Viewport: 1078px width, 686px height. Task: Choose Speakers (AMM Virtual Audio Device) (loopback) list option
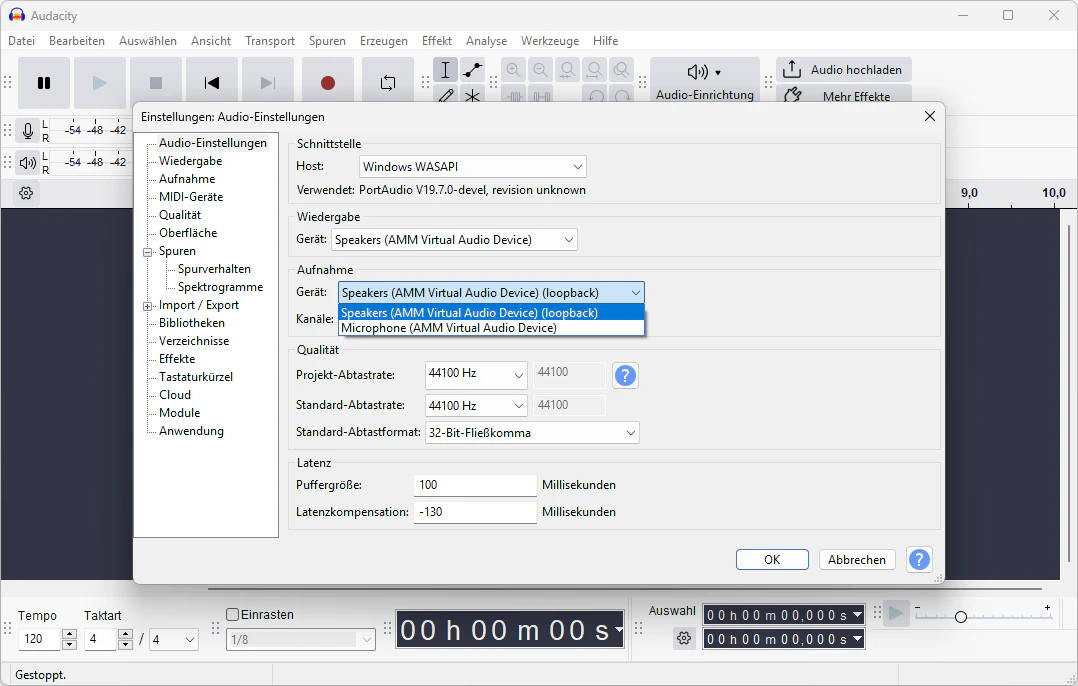(492, 313)
